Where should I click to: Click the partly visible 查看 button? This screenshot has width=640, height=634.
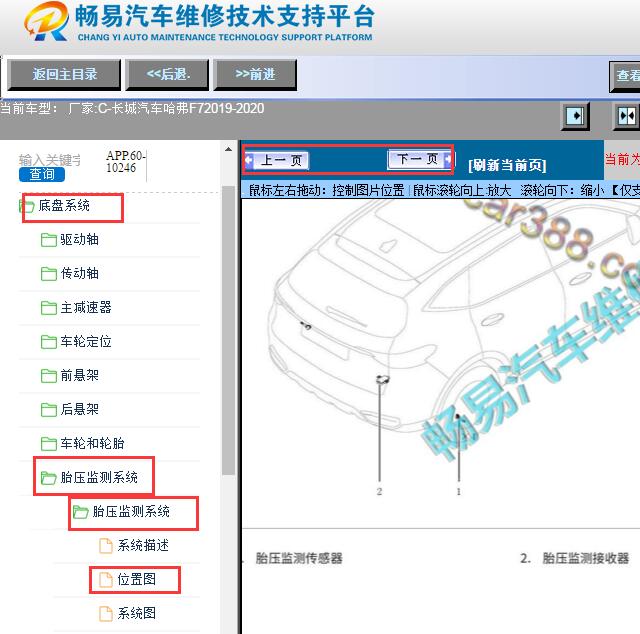click(625, 76)
